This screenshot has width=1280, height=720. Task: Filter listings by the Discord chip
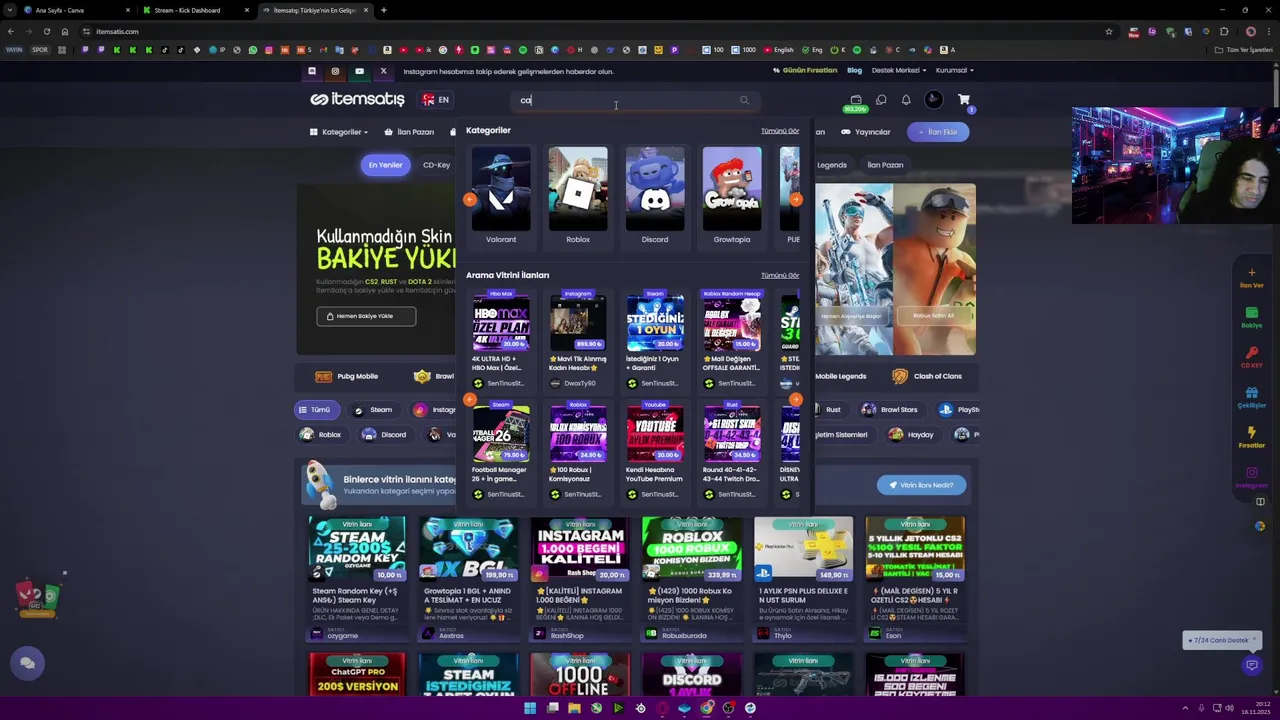384,435
